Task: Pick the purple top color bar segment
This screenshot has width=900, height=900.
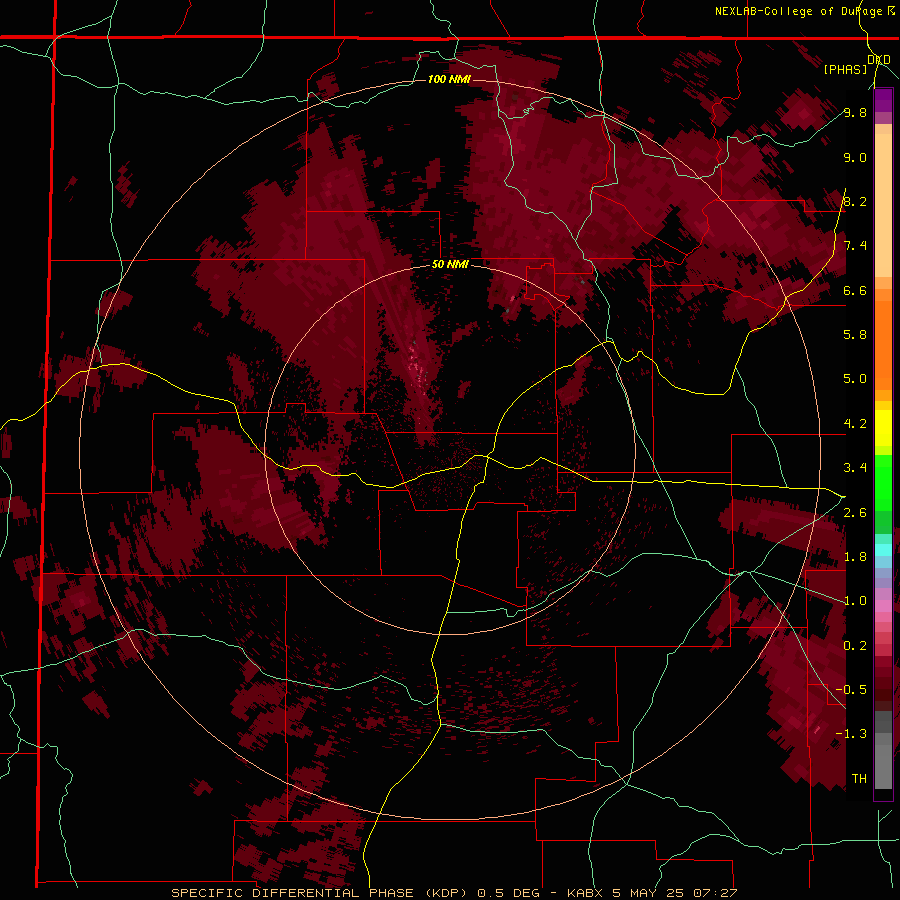Action: point(883,100)
